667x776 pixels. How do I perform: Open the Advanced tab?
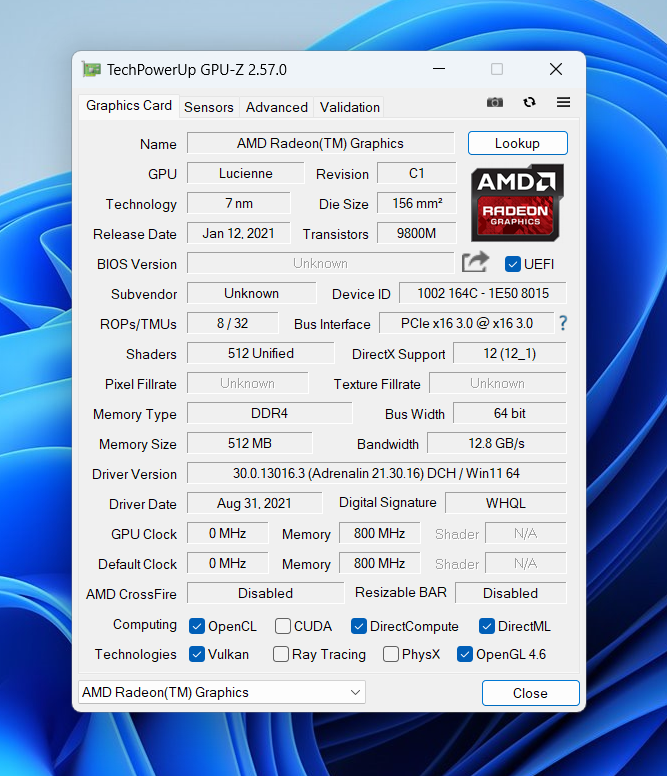[x=277, y=107]
